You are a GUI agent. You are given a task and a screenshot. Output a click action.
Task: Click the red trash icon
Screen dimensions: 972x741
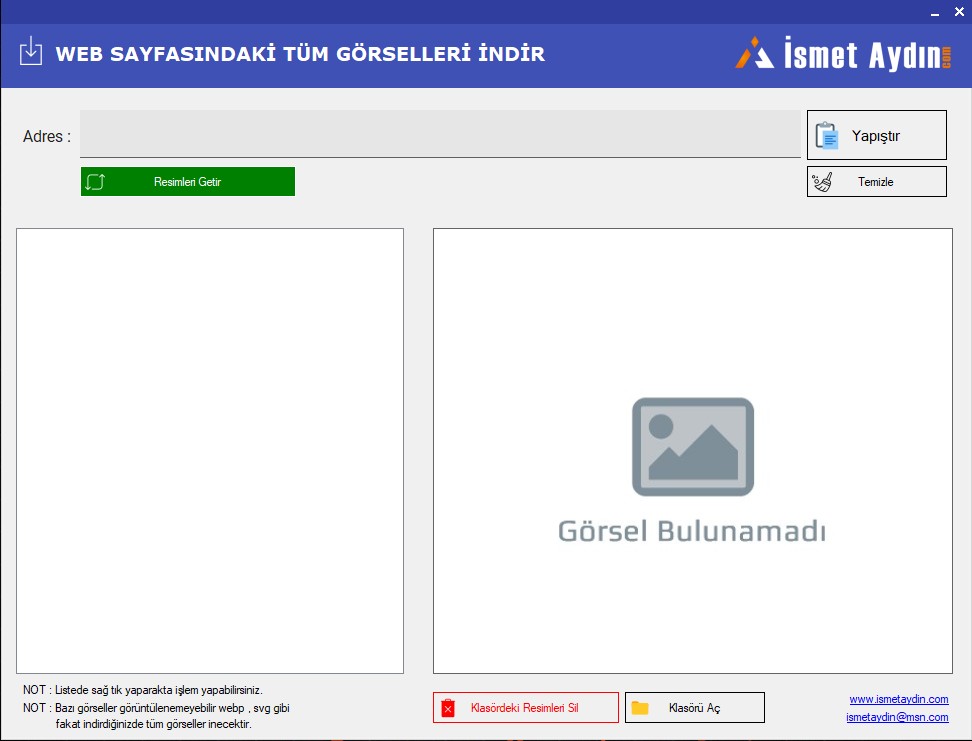click(x=448, y=708)
